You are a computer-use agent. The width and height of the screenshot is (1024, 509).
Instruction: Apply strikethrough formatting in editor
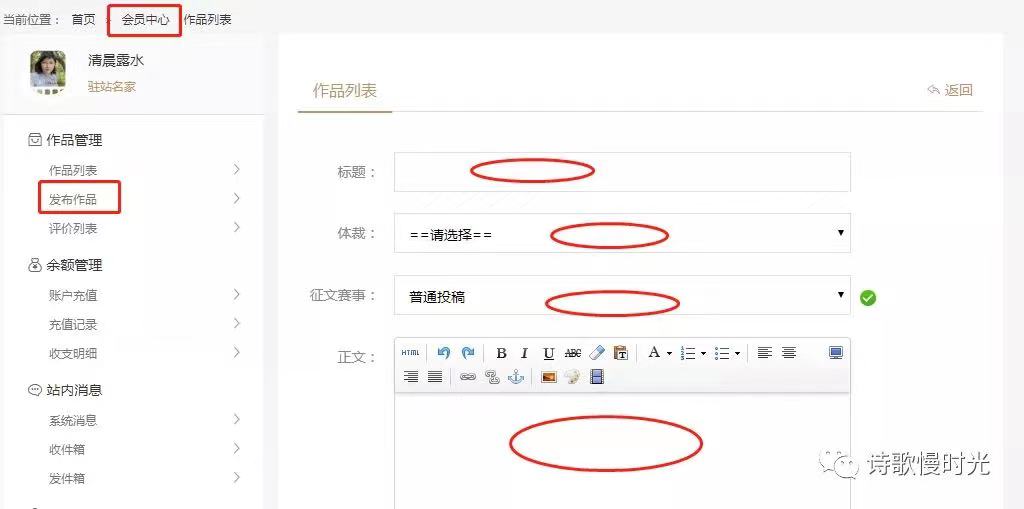click(x=573, y=353)
